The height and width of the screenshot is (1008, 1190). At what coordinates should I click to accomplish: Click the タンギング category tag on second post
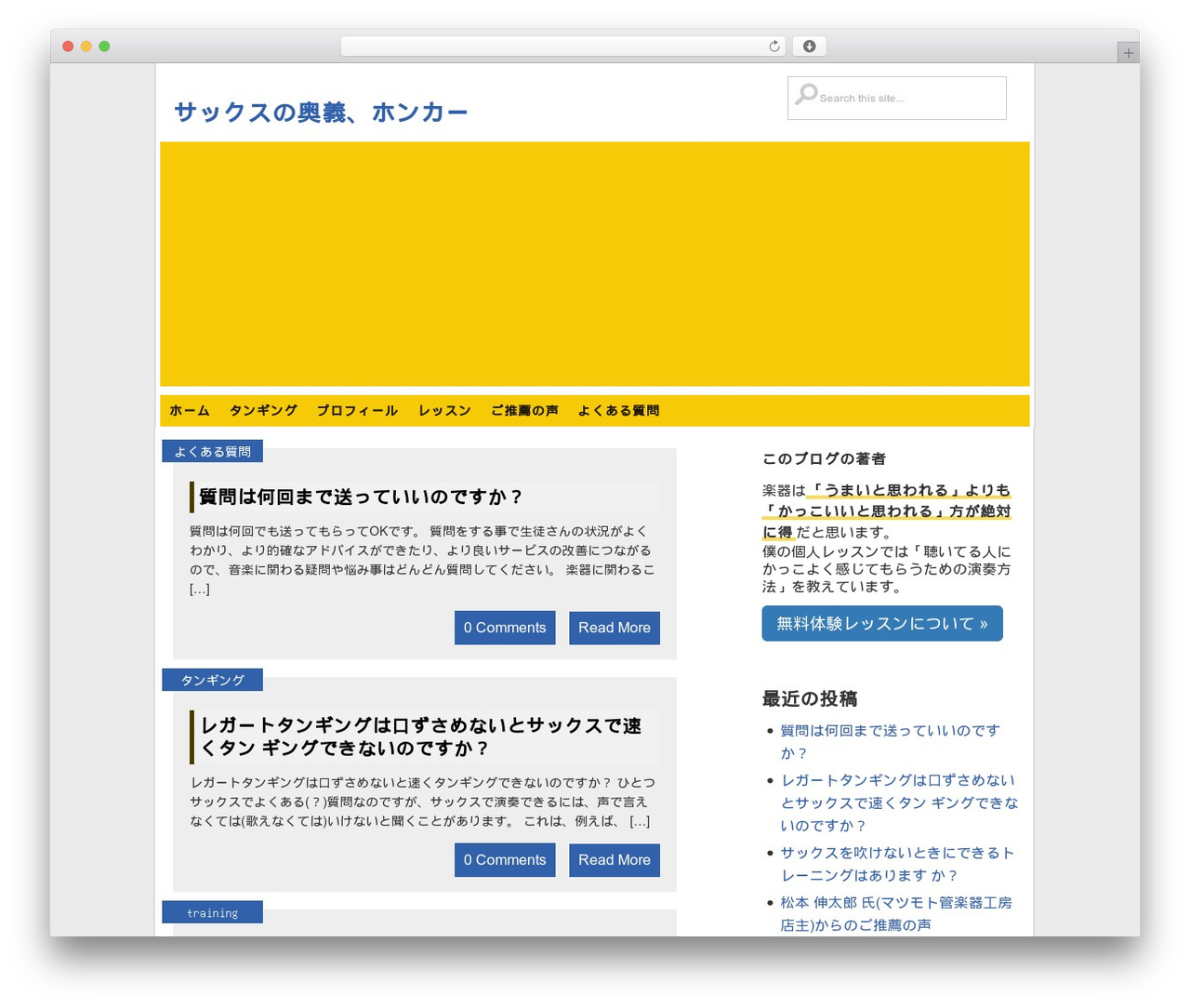pyautogui.click(x=212, y=680)
